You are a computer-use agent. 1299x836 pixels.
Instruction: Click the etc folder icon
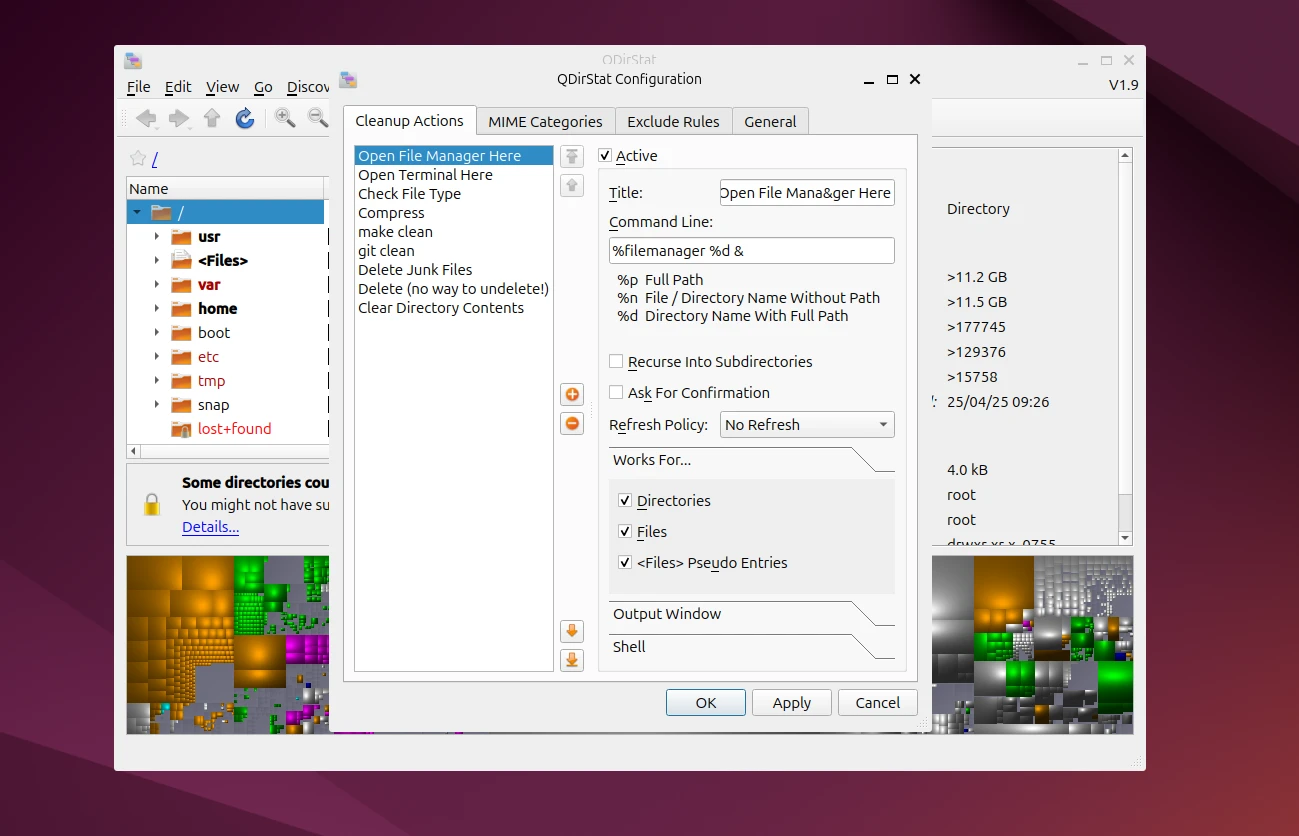click(181, 357)
